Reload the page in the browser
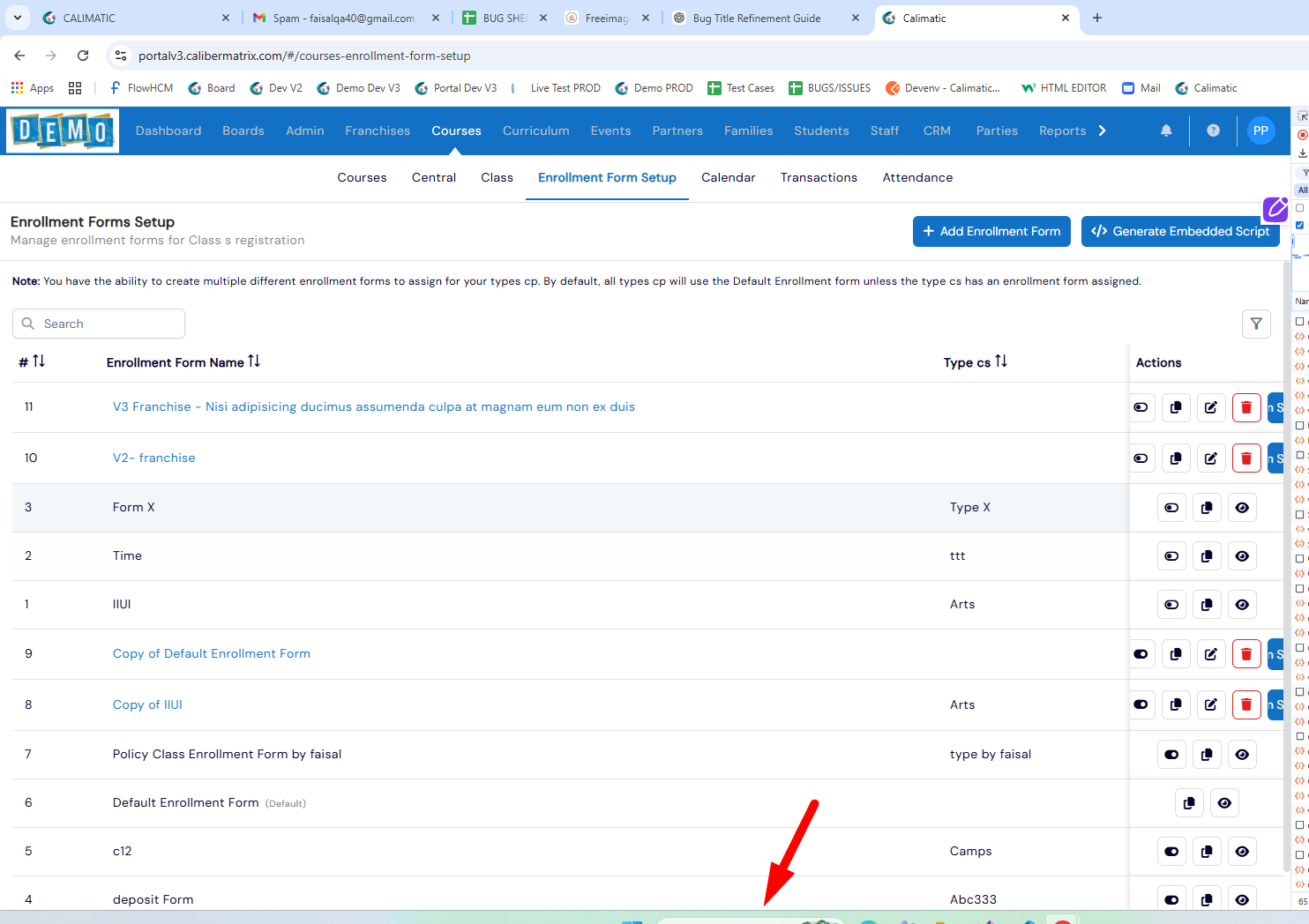 point(83,56)
